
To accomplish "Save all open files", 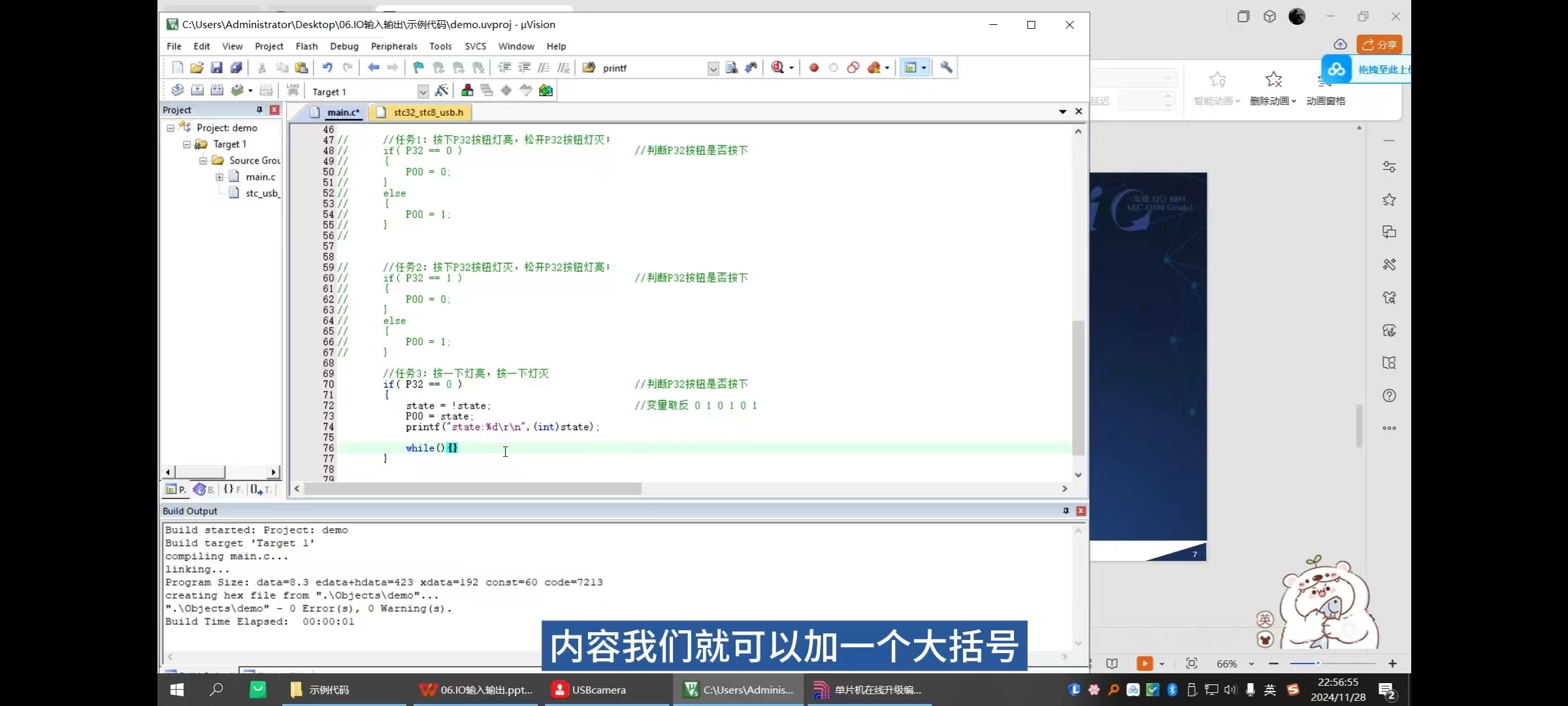I will pyautogui.click(x=236, y=67).
